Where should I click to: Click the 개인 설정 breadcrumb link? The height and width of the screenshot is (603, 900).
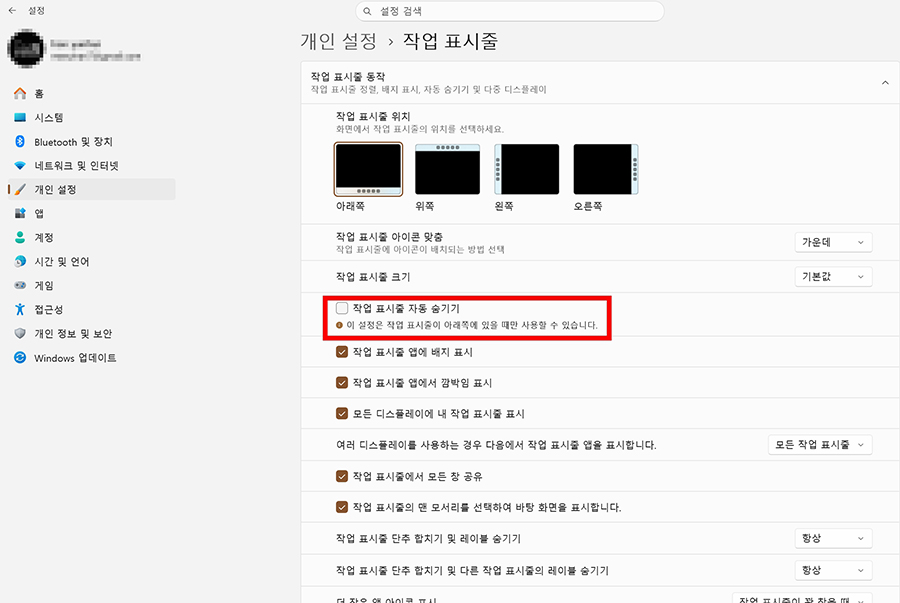point(339,41)
